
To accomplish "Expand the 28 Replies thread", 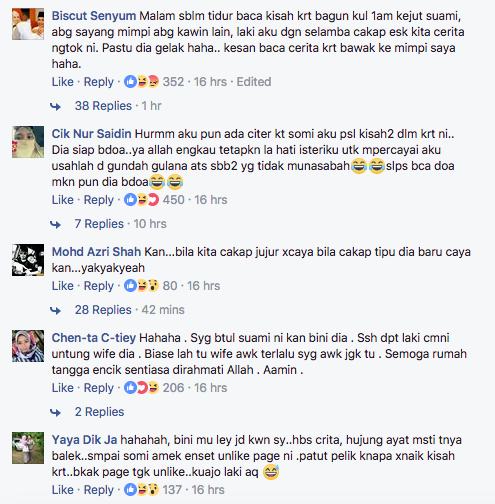I will coord(103,310).
